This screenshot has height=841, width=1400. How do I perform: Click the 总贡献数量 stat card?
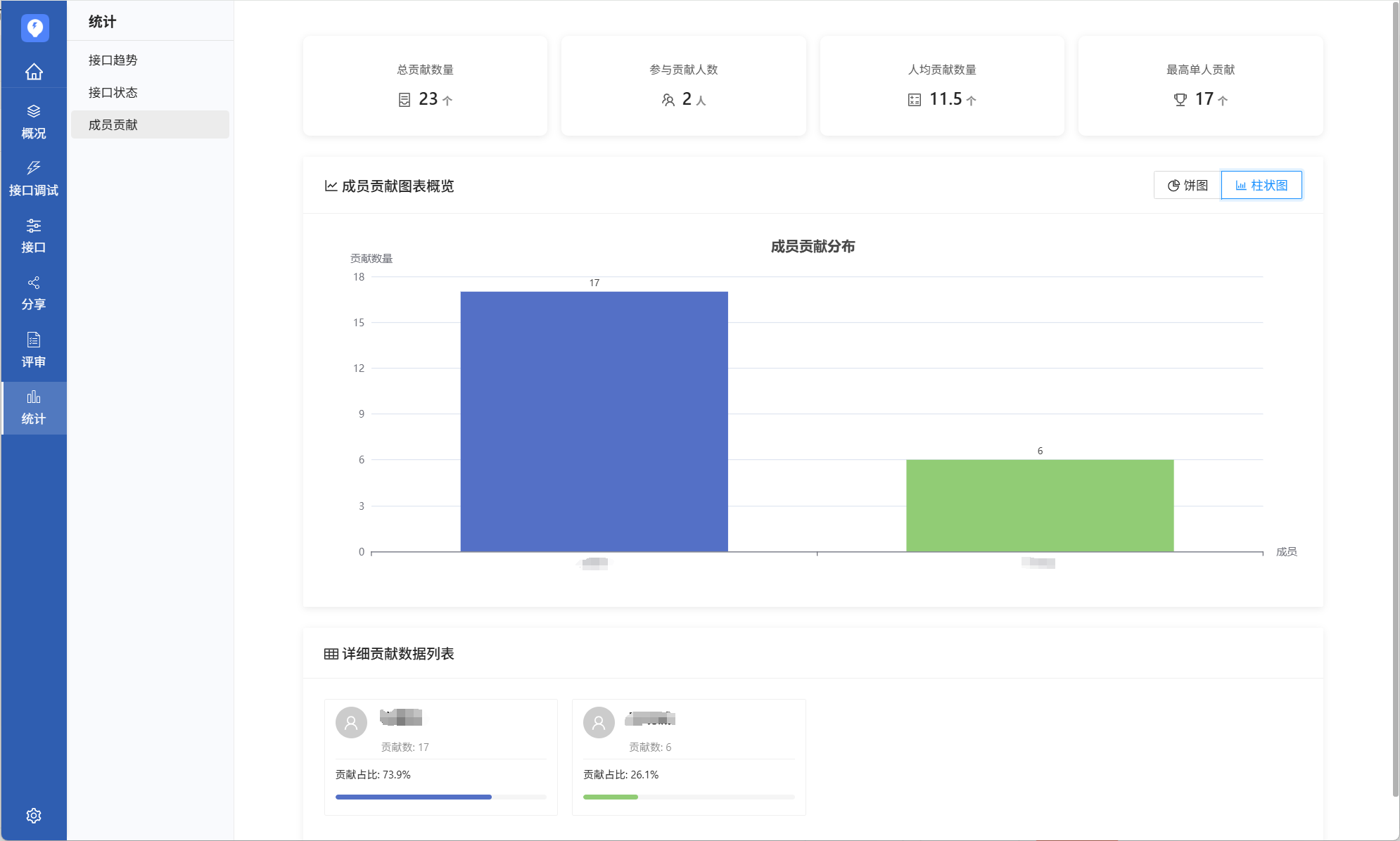pos(425,86)
